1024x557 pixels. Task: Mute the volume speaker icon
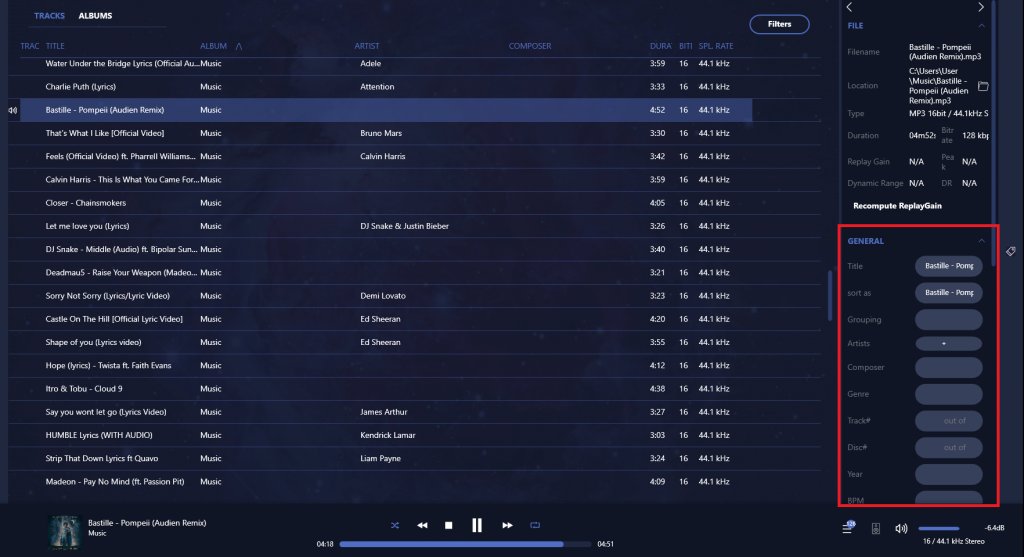(x=901, y=528)
